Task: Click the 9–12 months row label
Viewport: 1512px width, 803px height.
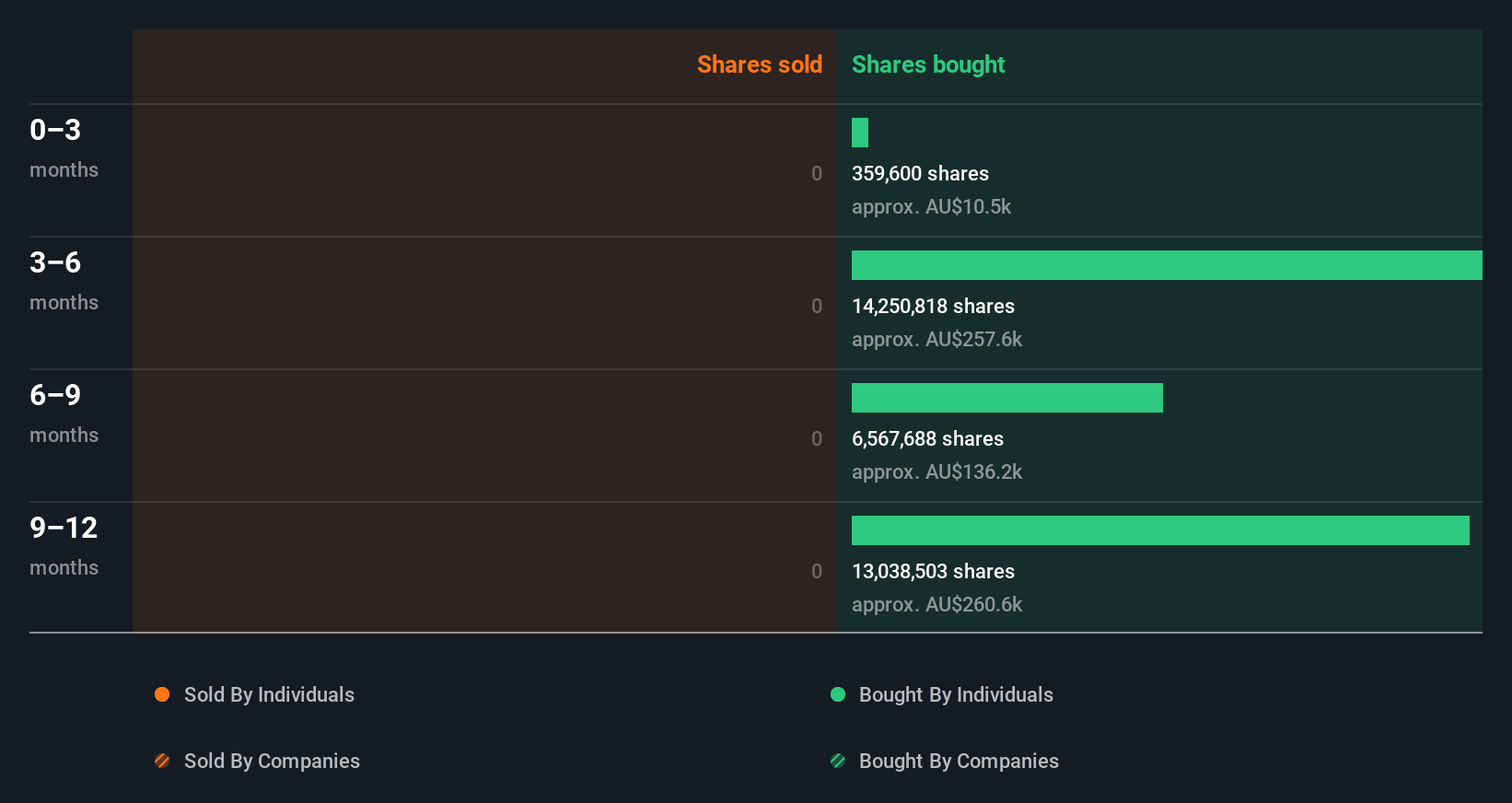Action: (x=64, y=546)
